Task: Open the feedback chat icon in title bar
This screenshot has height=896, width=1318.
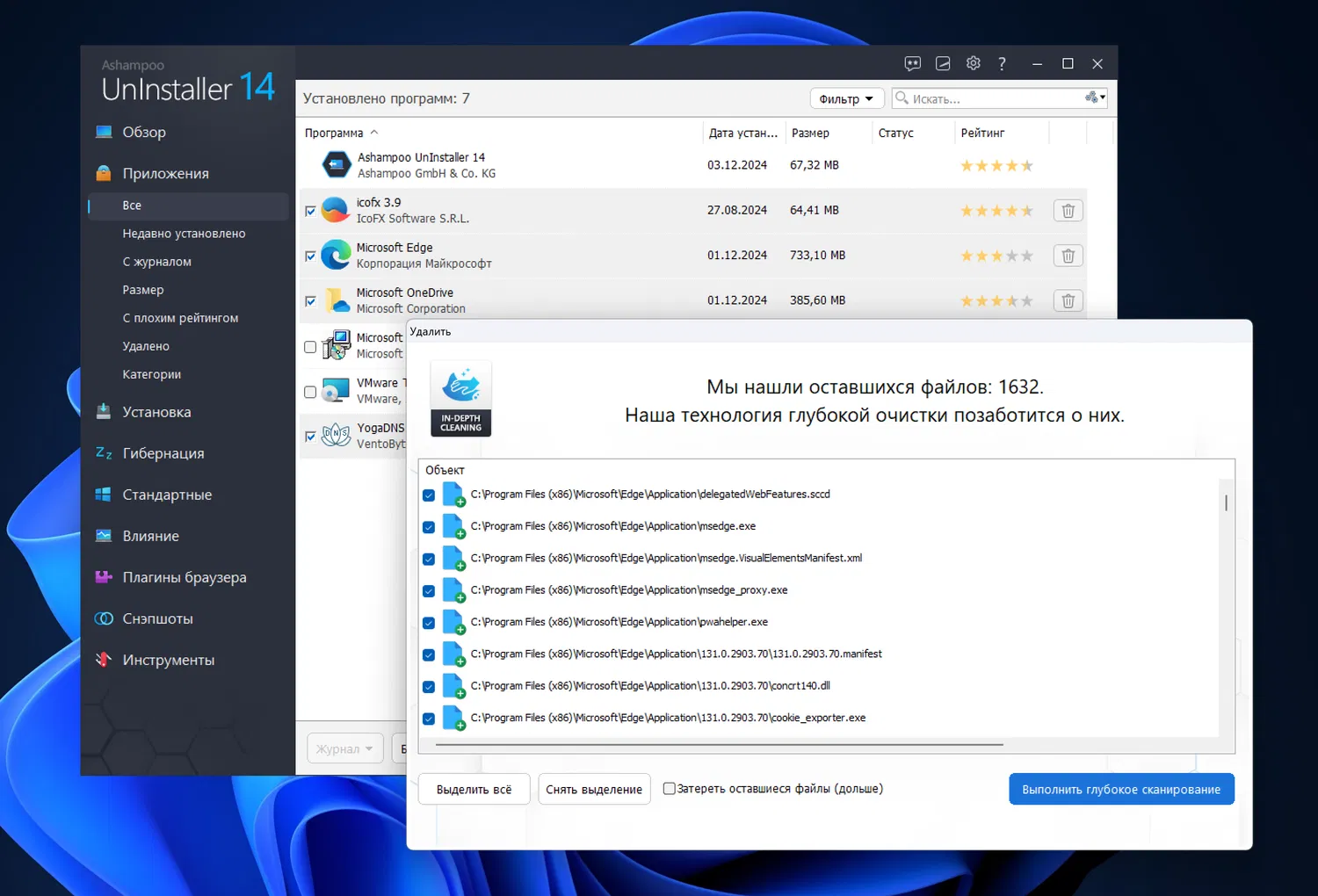Action: (x=913, y=63)
